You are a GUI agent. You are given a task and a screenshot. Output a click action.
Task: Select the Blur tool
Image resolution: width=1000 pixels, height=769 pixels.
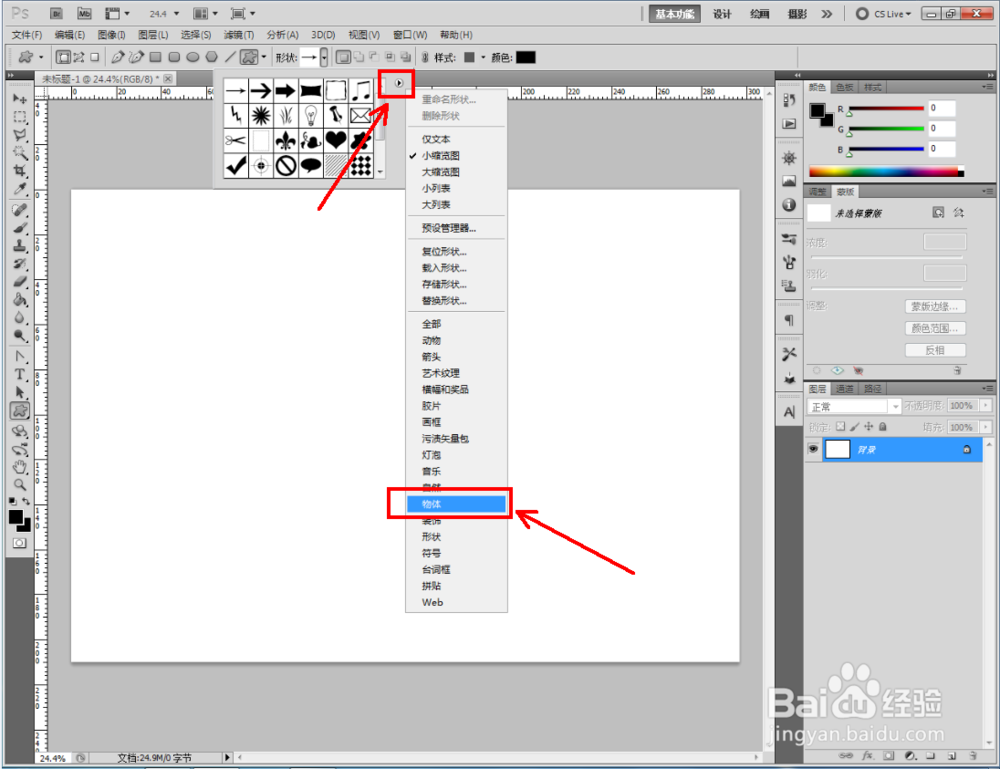(x=20, y=317)
